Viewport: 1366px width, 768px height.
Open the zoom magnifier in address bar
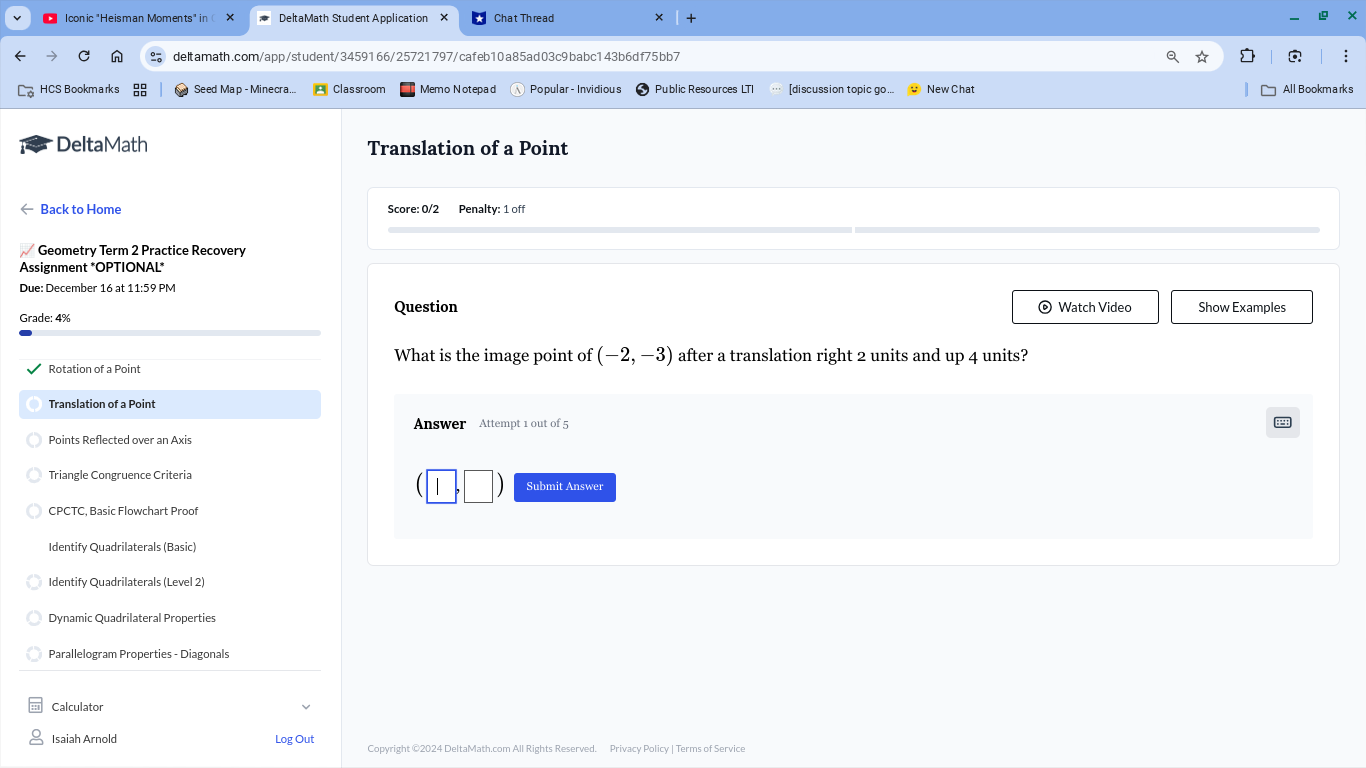coord(1173,57)
